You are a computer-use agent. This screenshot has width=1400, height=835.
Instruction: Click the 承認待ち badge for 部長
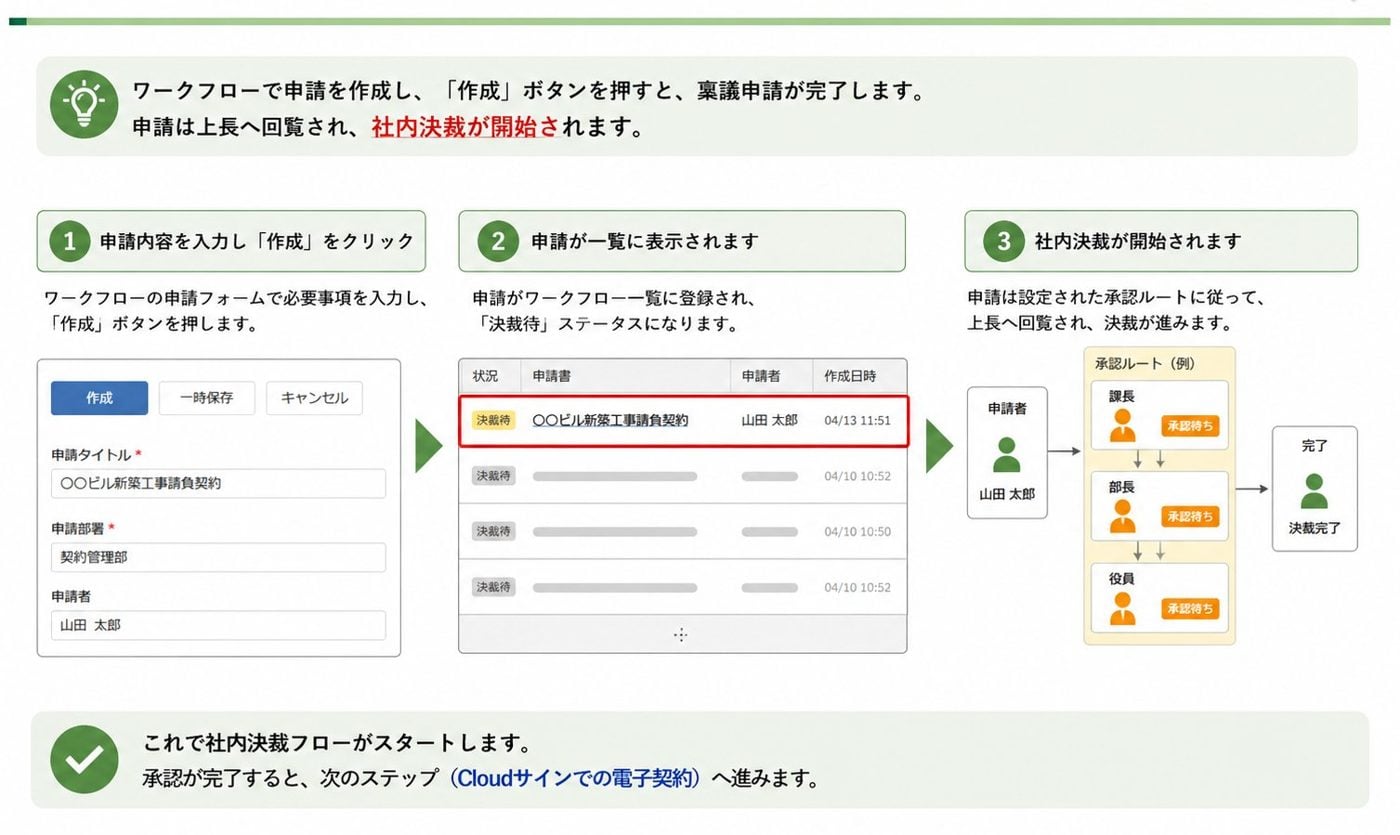[x=1190, y=517]
